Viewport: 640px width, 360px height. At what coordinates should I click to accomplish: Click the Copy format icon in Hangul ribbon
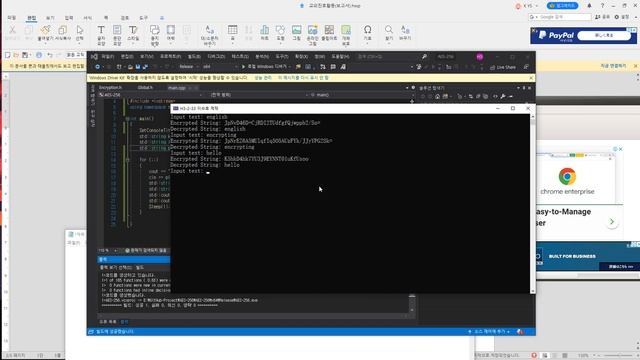coord(62,30)
